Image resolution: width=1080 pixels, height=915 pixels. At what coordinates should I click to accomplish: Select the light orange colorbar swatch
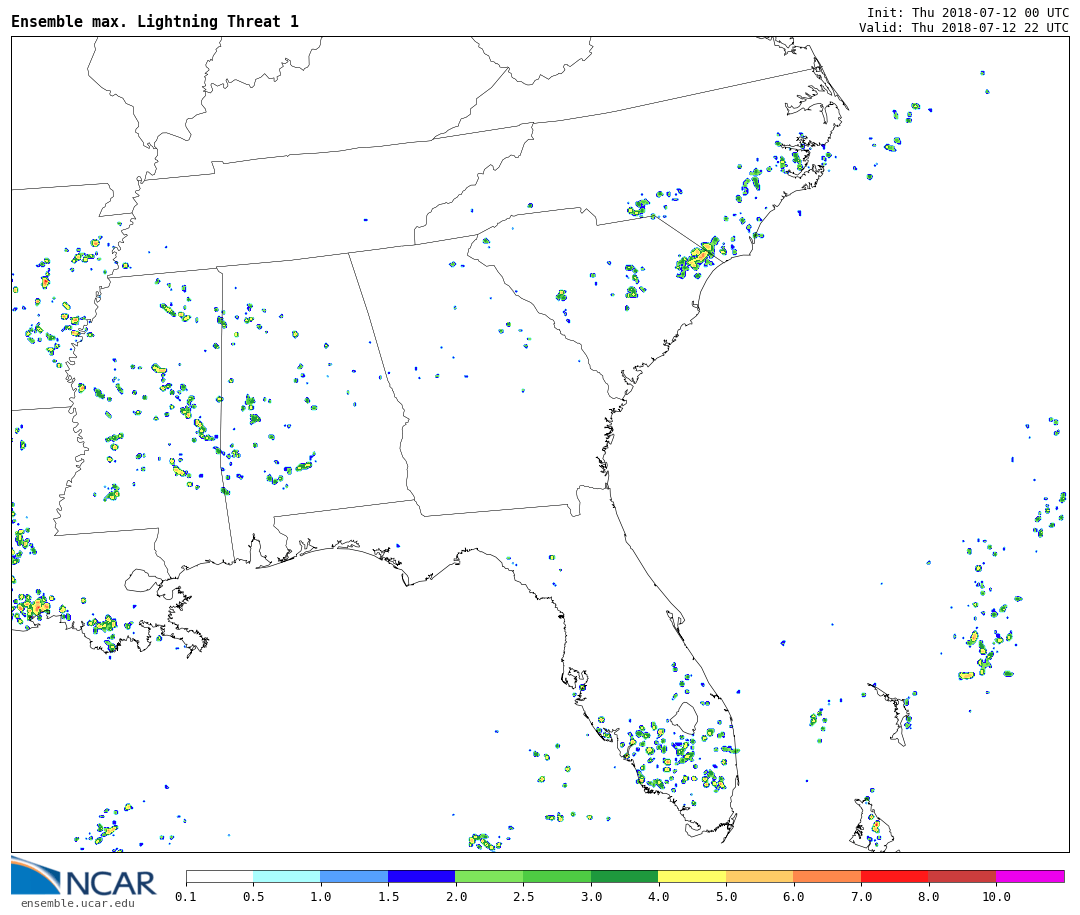pos(759,876)
